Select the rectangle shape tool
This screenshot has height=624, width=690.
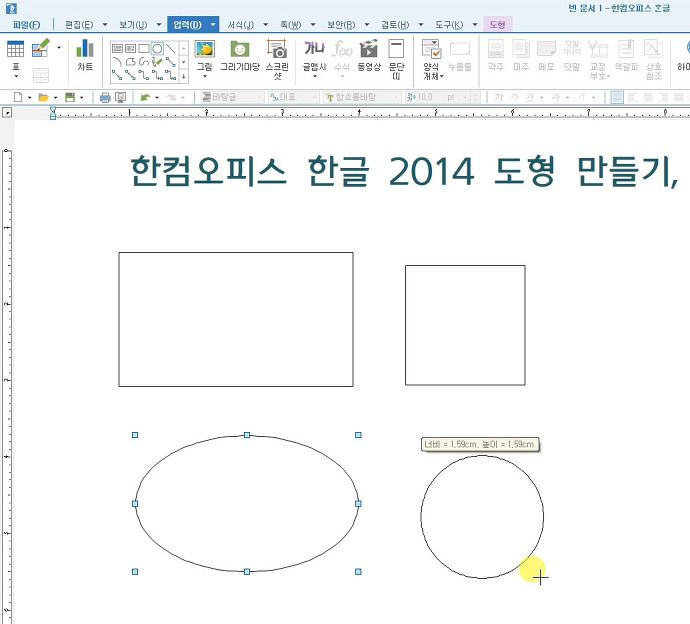pos(144,48)
